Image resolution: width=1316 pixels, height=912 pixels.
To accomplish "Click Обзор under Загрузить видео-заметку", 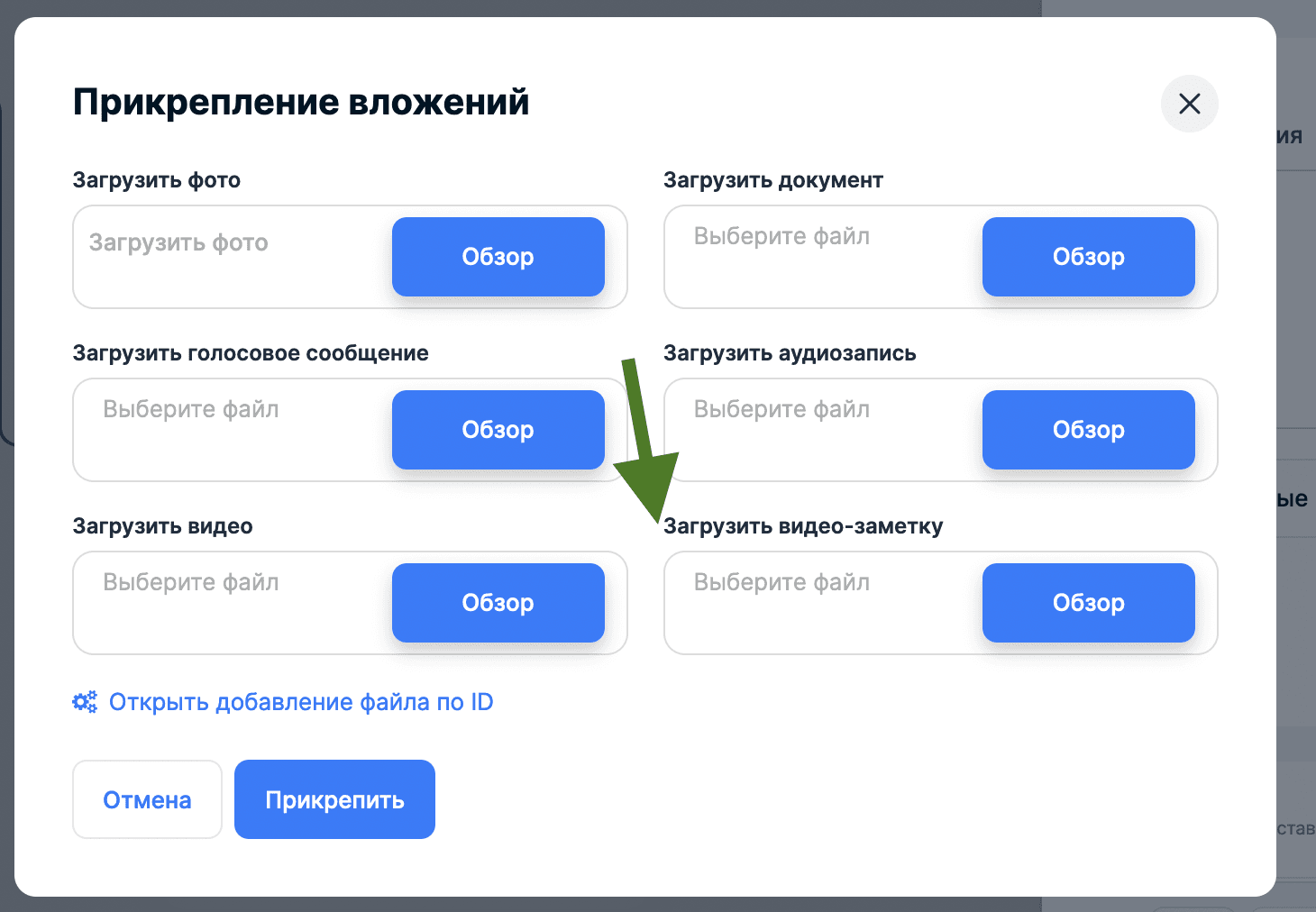I will 1088,603.
